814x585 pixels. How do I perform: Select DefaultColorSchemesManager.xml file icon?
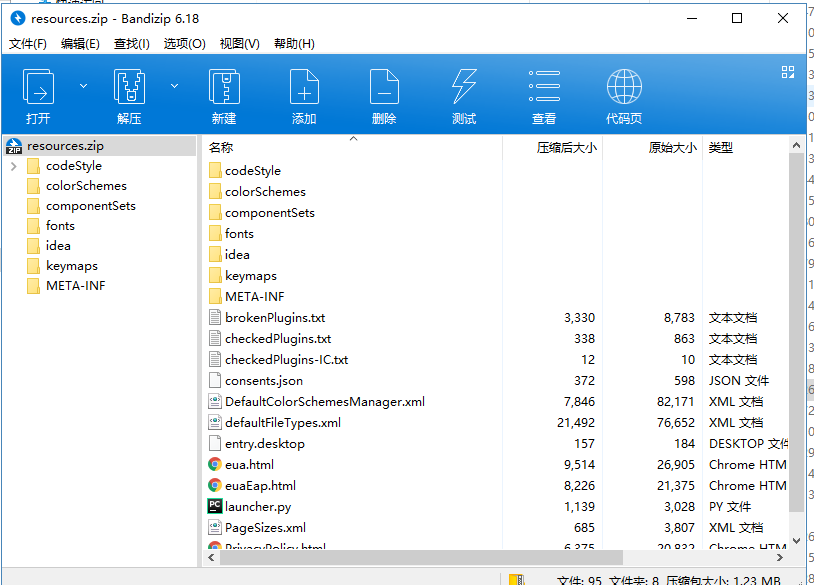[215, 402]
